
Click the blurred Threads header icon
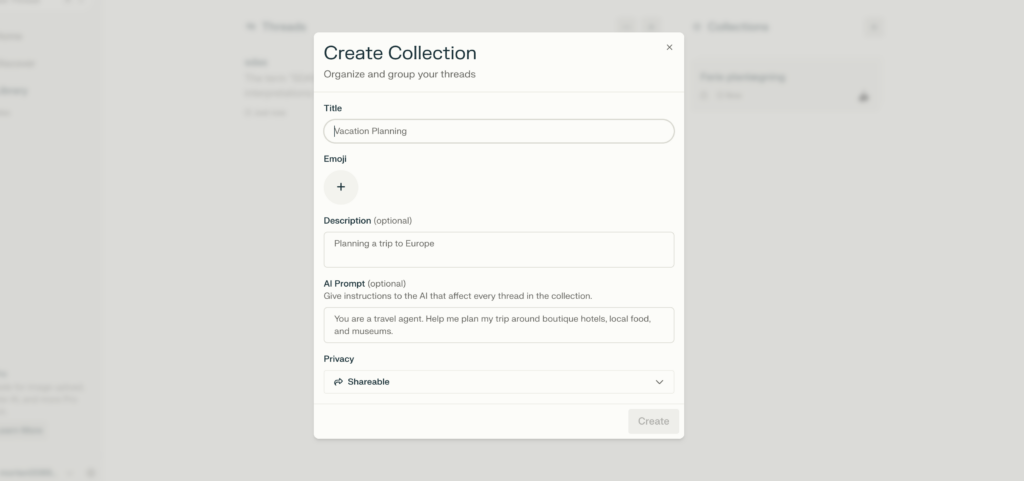[251, 27]
